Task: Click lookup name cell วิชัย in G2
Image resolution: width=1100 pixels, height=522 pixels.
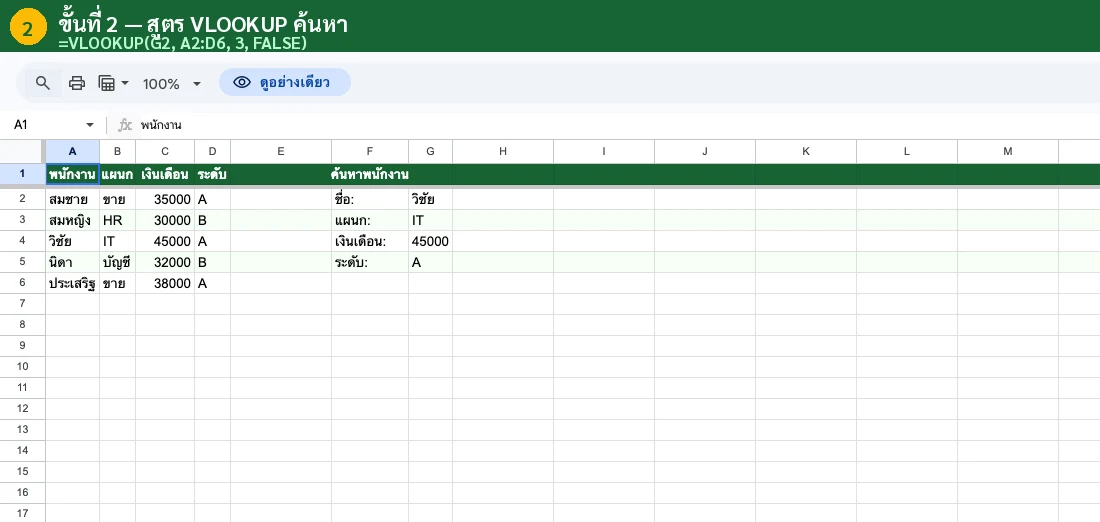Action: (430, 199)
